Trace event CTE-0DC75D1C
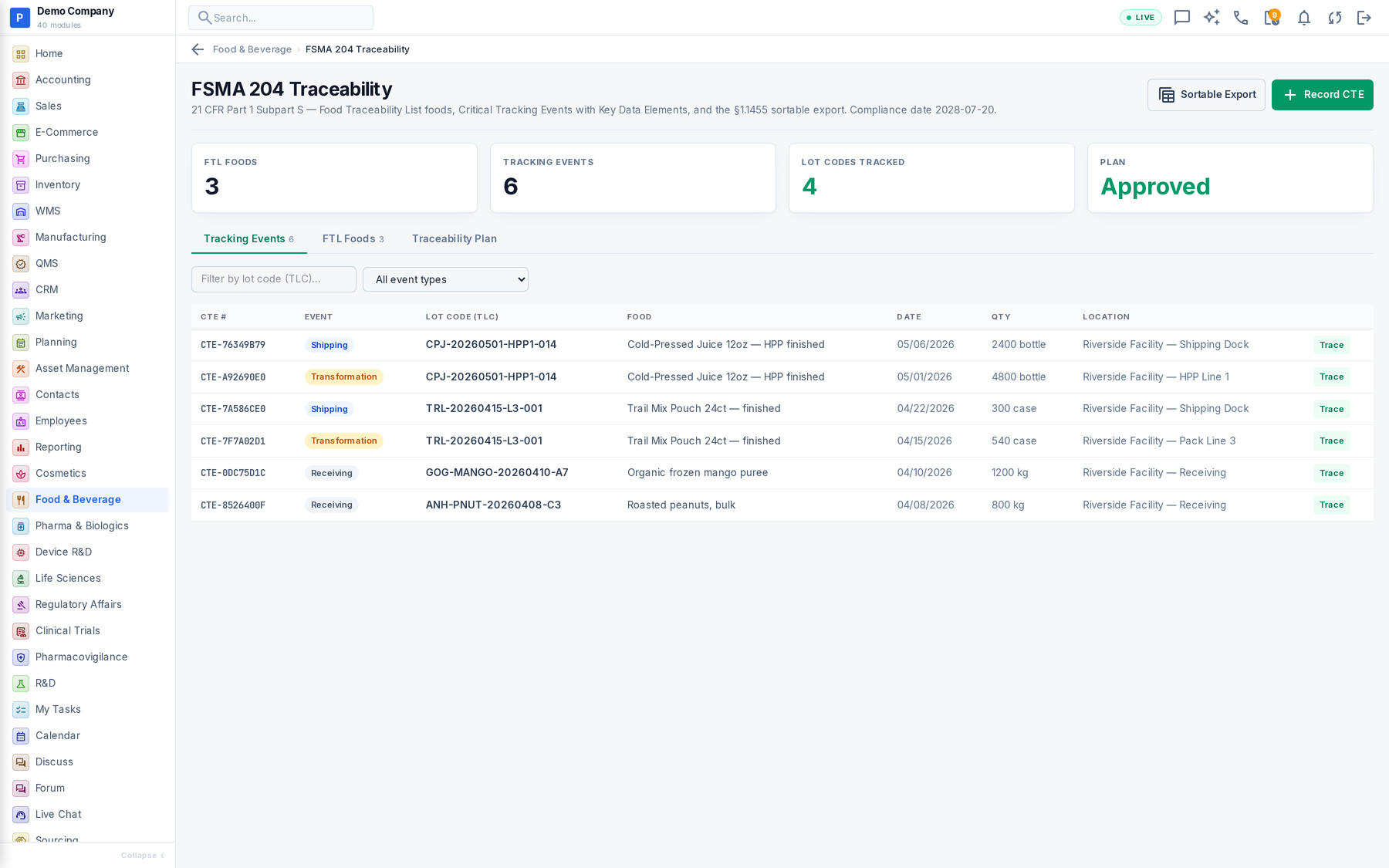Viewport: 1389px width, 868px height. 1331,473
